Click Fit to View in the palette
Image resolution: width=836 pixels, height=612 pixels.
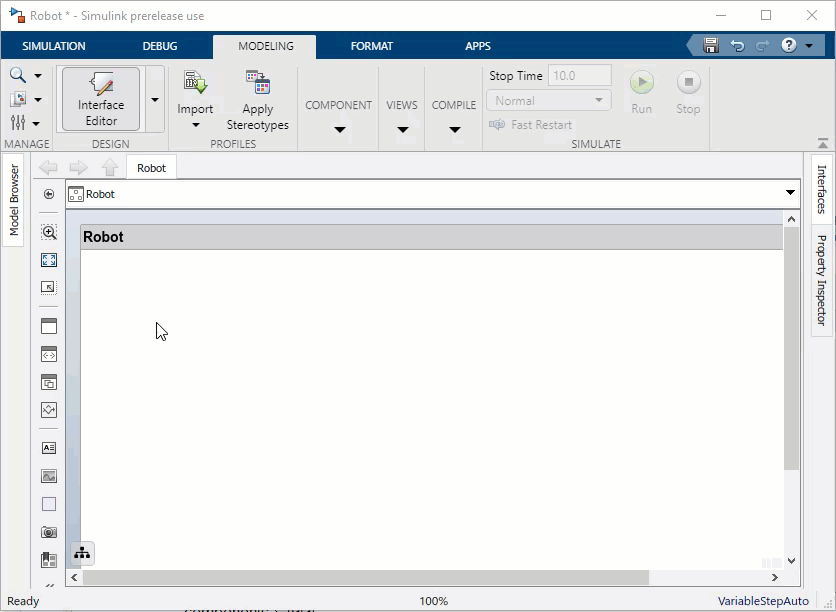tap(48, 259)
